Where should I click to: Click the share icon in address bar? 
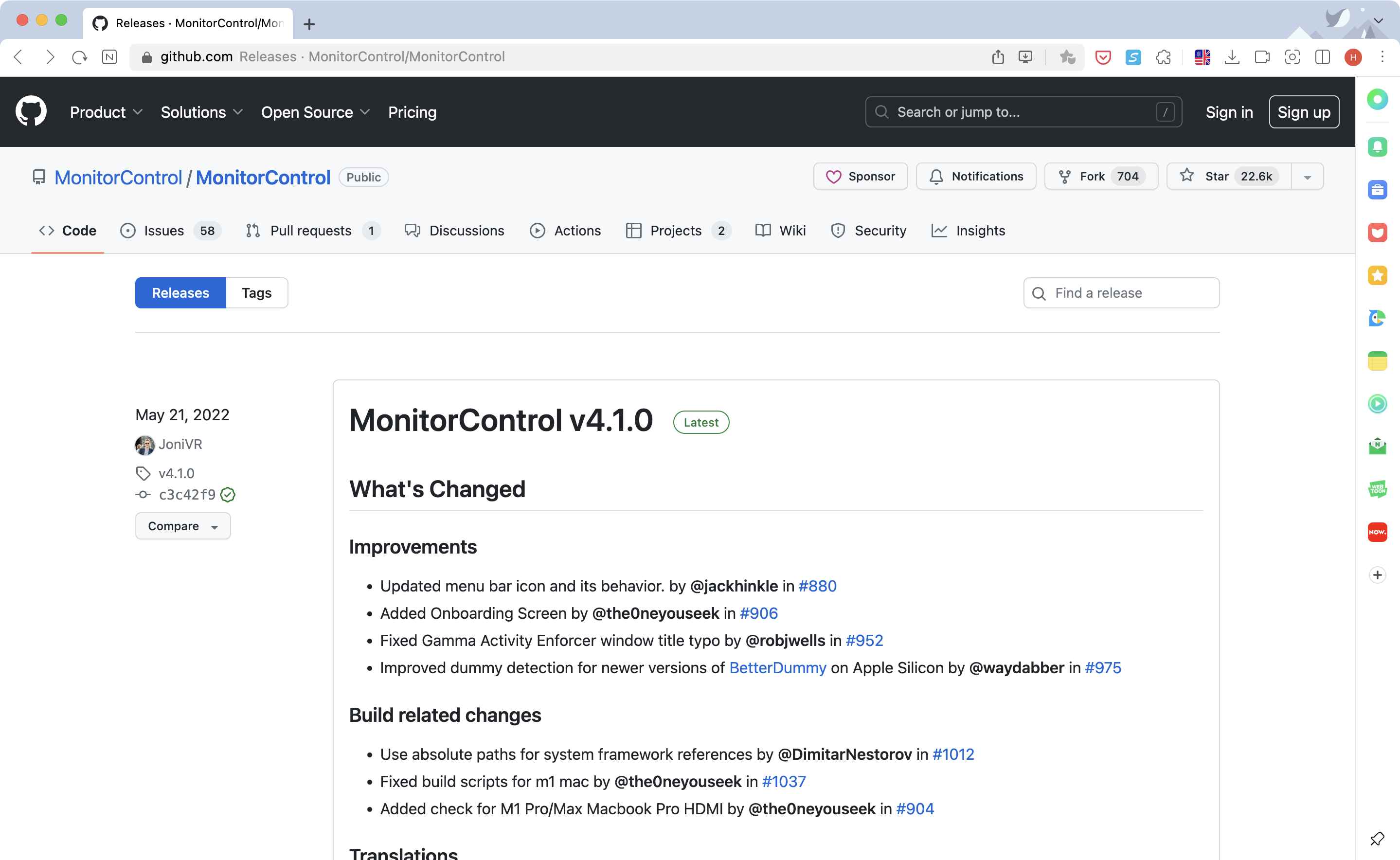pyautogui.click(x=997, y=57)
